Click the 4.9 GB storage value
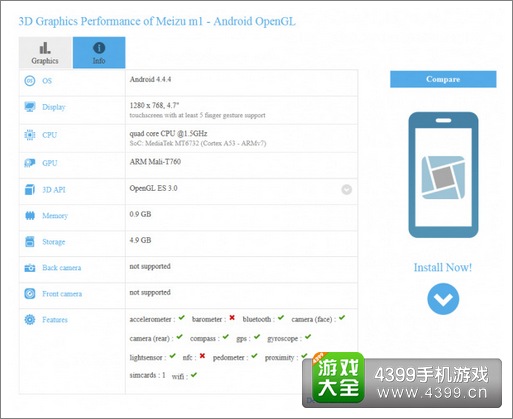This screenshot has height=419, width=513. tap(140, 240)
